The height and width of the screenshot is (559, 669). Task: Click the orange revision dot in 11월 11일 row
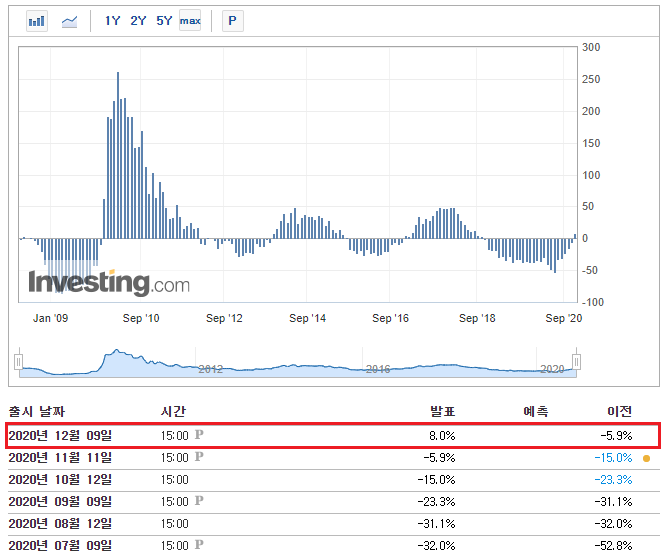pyautogui.click(x=646, y=458)
